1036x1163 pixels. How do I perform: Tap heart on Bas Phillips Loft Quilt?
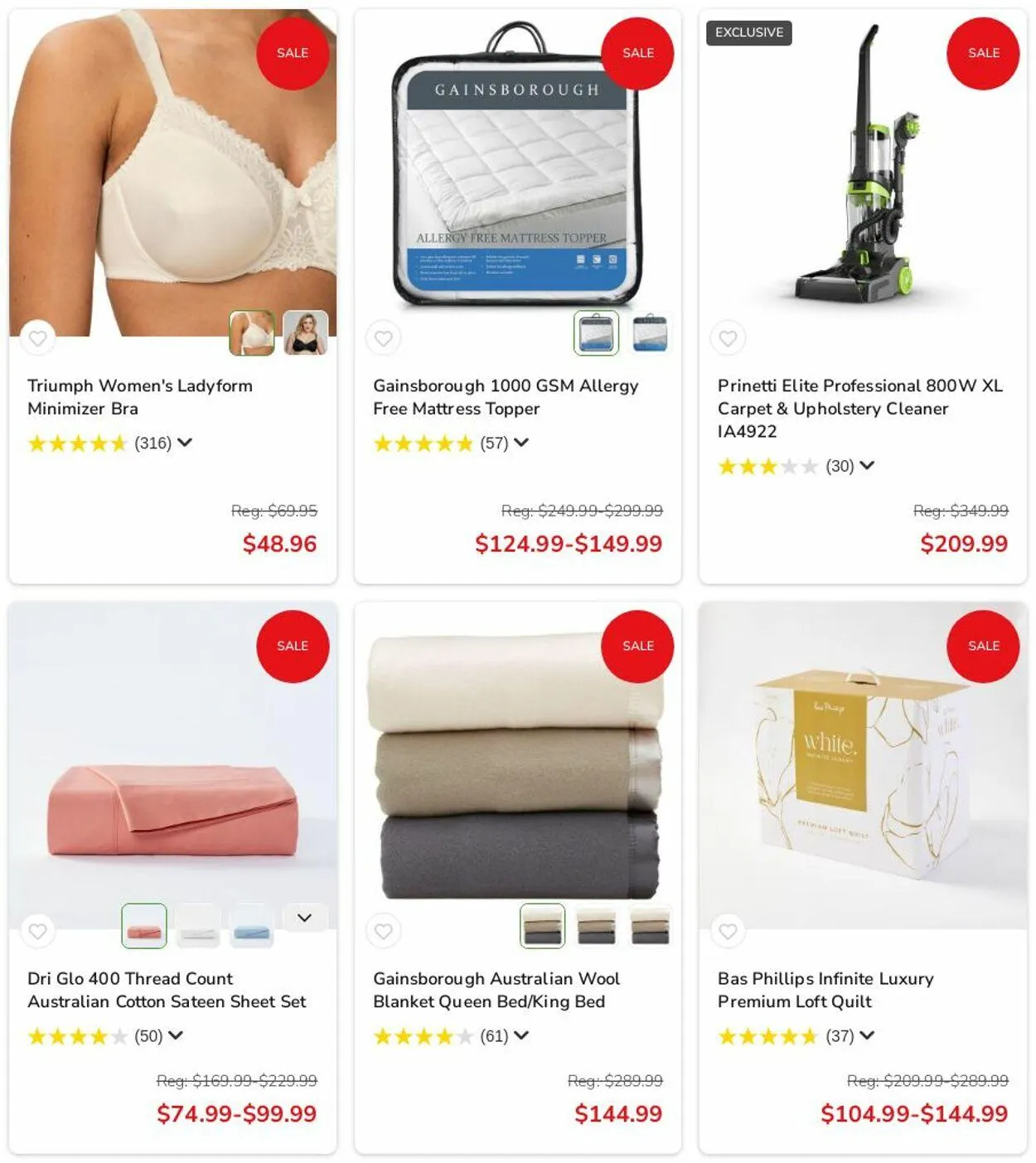pos(728,931)
